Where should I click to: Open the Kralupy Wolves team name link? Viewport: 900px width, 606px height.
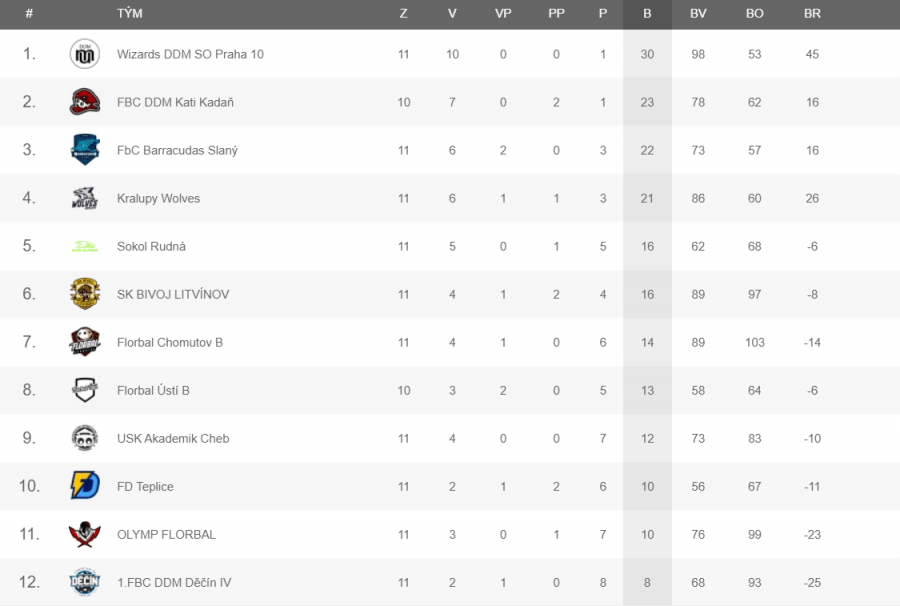pos(158,199)
